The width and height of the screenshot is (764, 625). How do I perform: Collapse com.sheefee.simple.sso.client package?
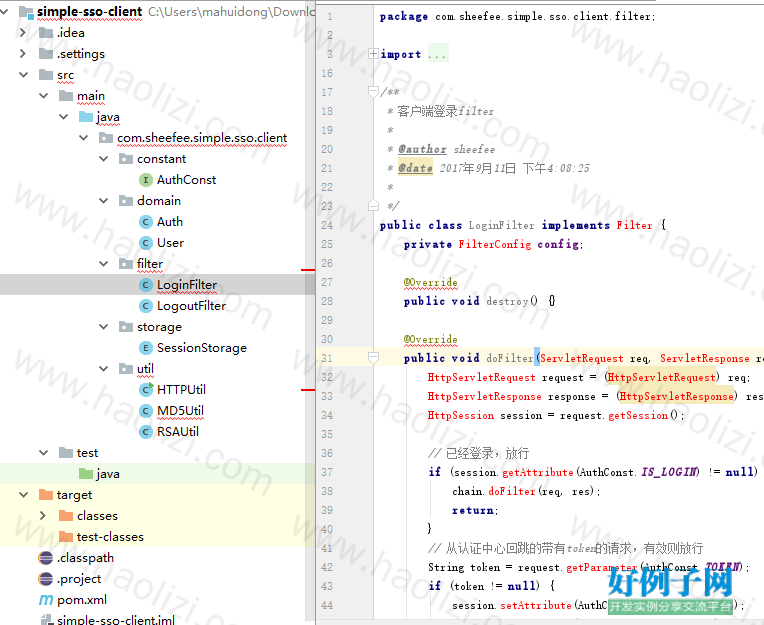[x=83, y=138]
